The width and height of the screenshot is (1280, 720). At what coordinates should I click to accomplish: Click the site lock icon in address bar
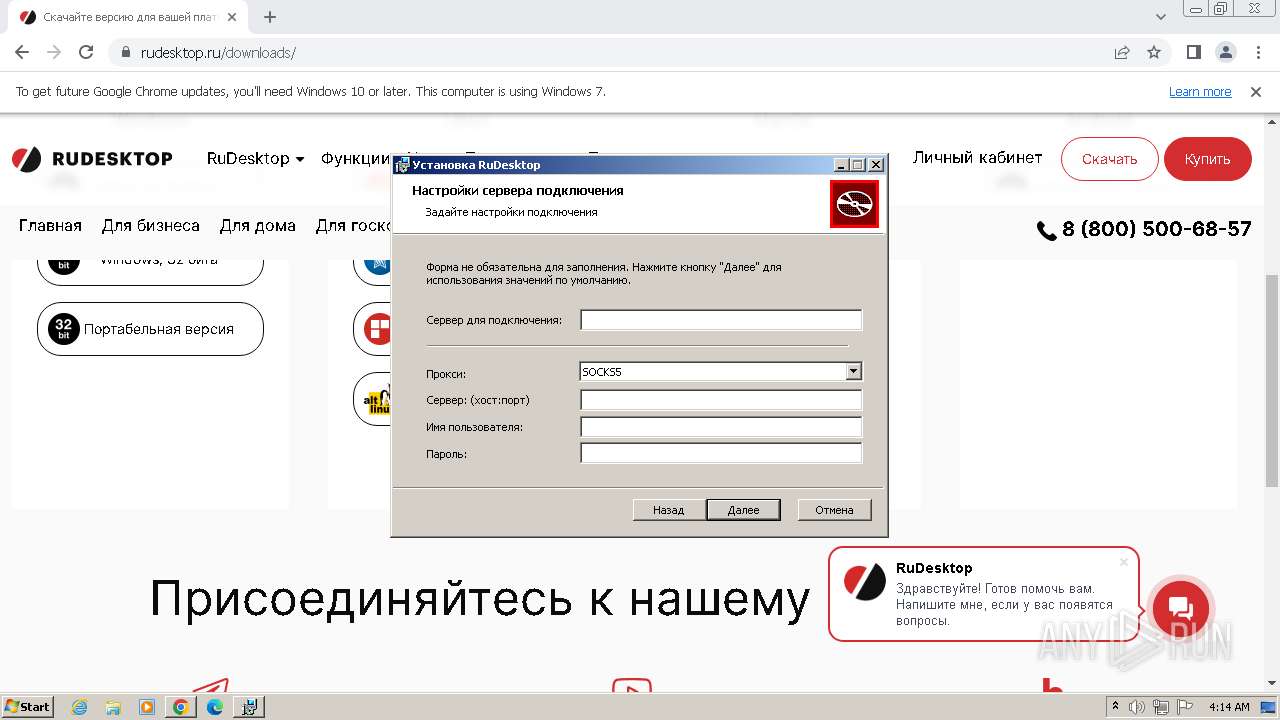point(126,53)
